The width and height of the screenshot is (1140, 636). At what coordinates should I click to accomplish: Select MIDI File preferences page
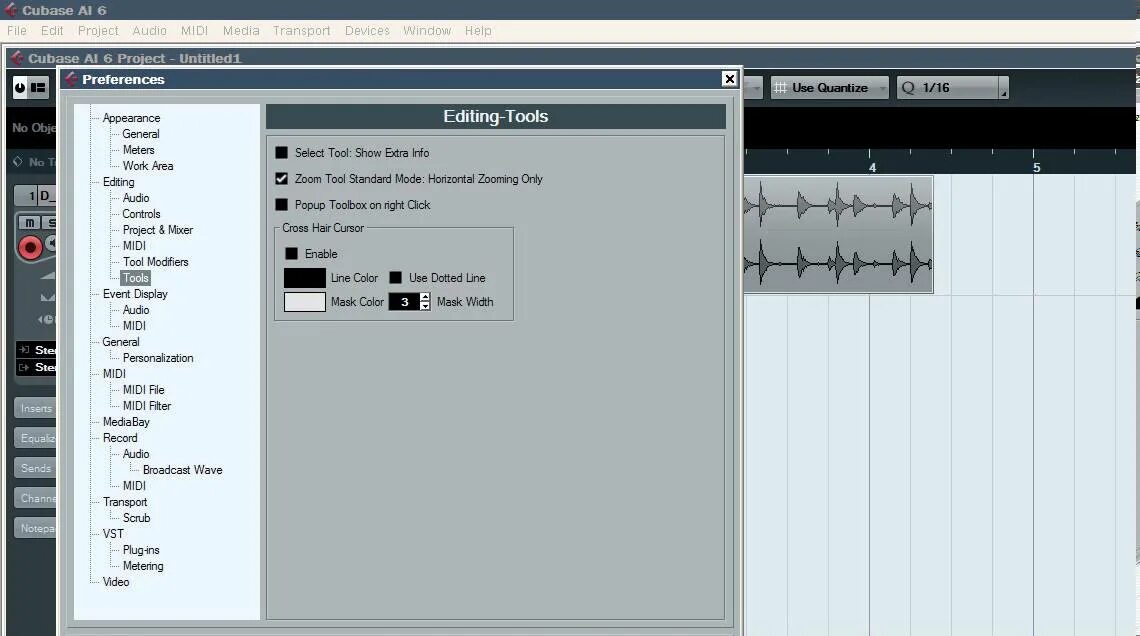click(143, 390)
